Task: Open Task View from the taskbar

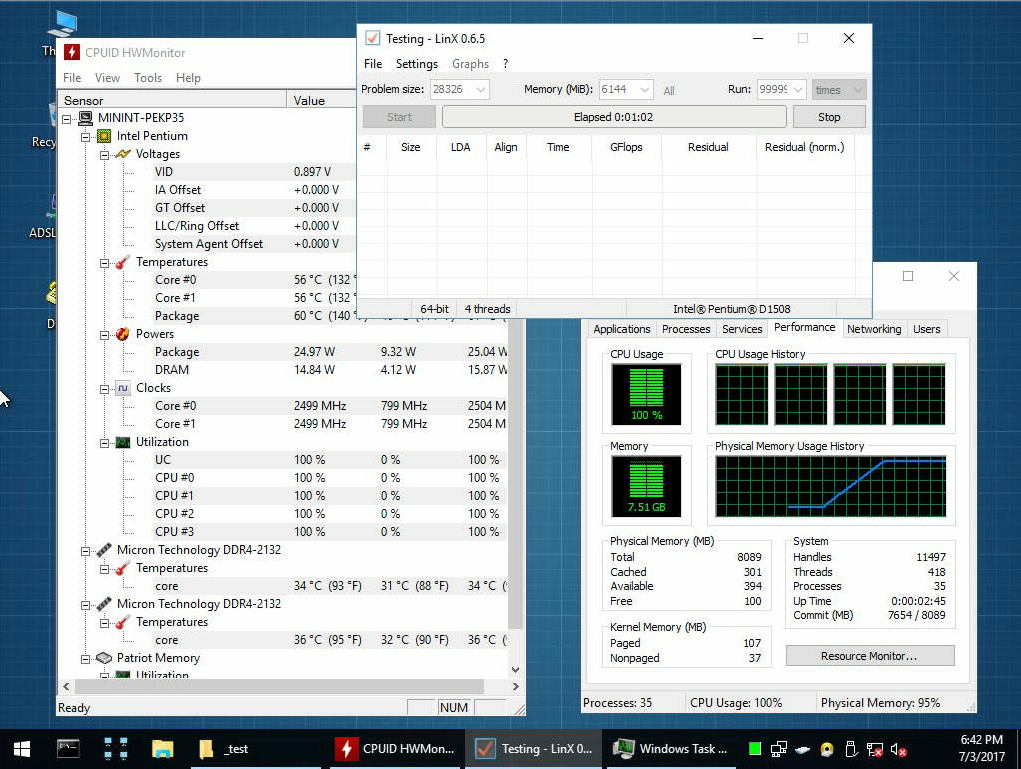Action: pyautogui.click(x=115, y=749)
